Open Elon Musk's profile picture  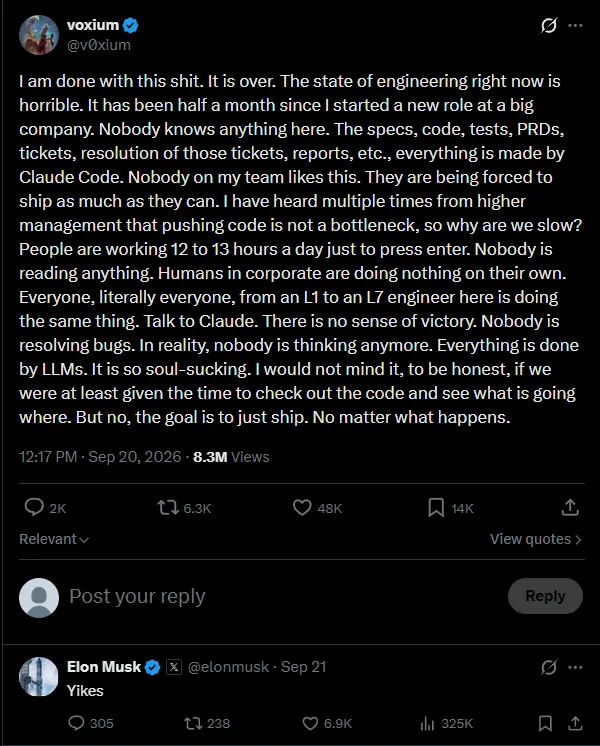pos(39,677)
